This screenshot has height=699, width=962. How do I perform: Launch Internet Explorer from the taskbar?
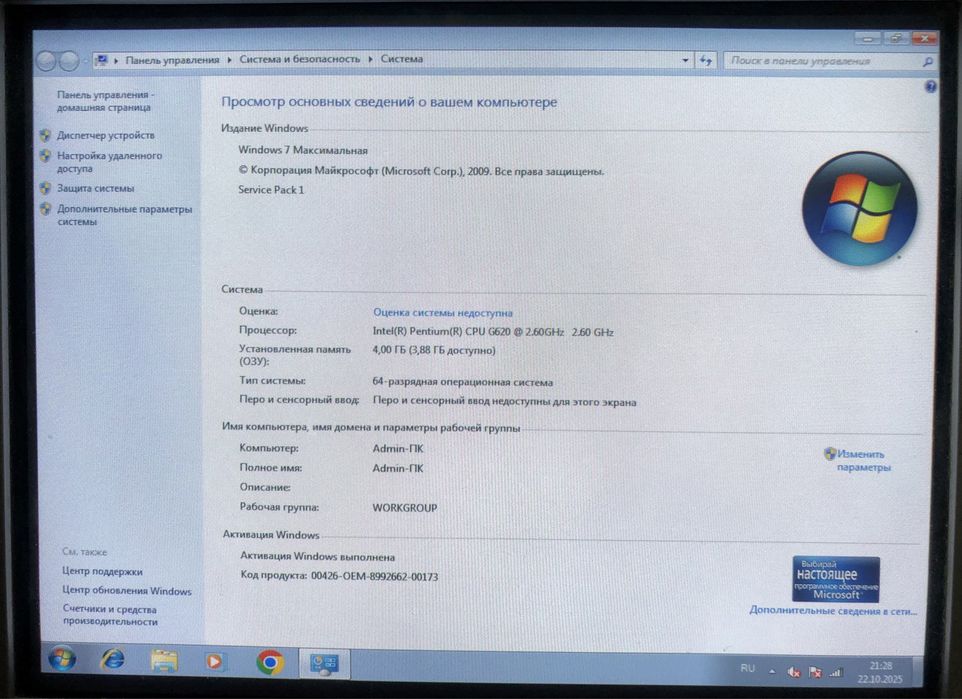coord(113,660)
